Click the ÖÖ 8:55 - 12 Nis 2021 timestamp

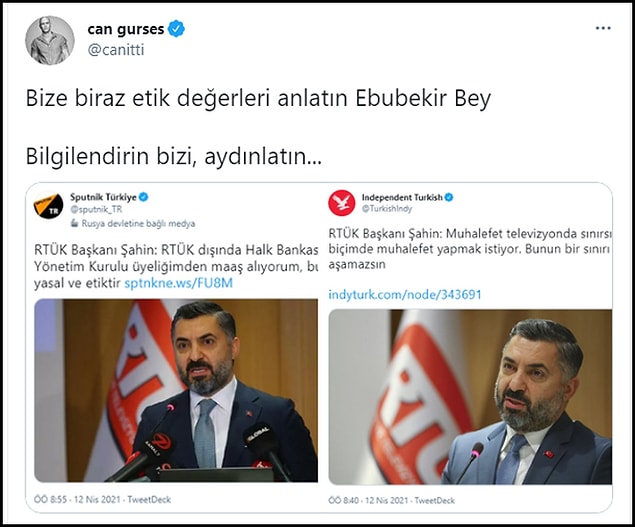tap(77, 499)
